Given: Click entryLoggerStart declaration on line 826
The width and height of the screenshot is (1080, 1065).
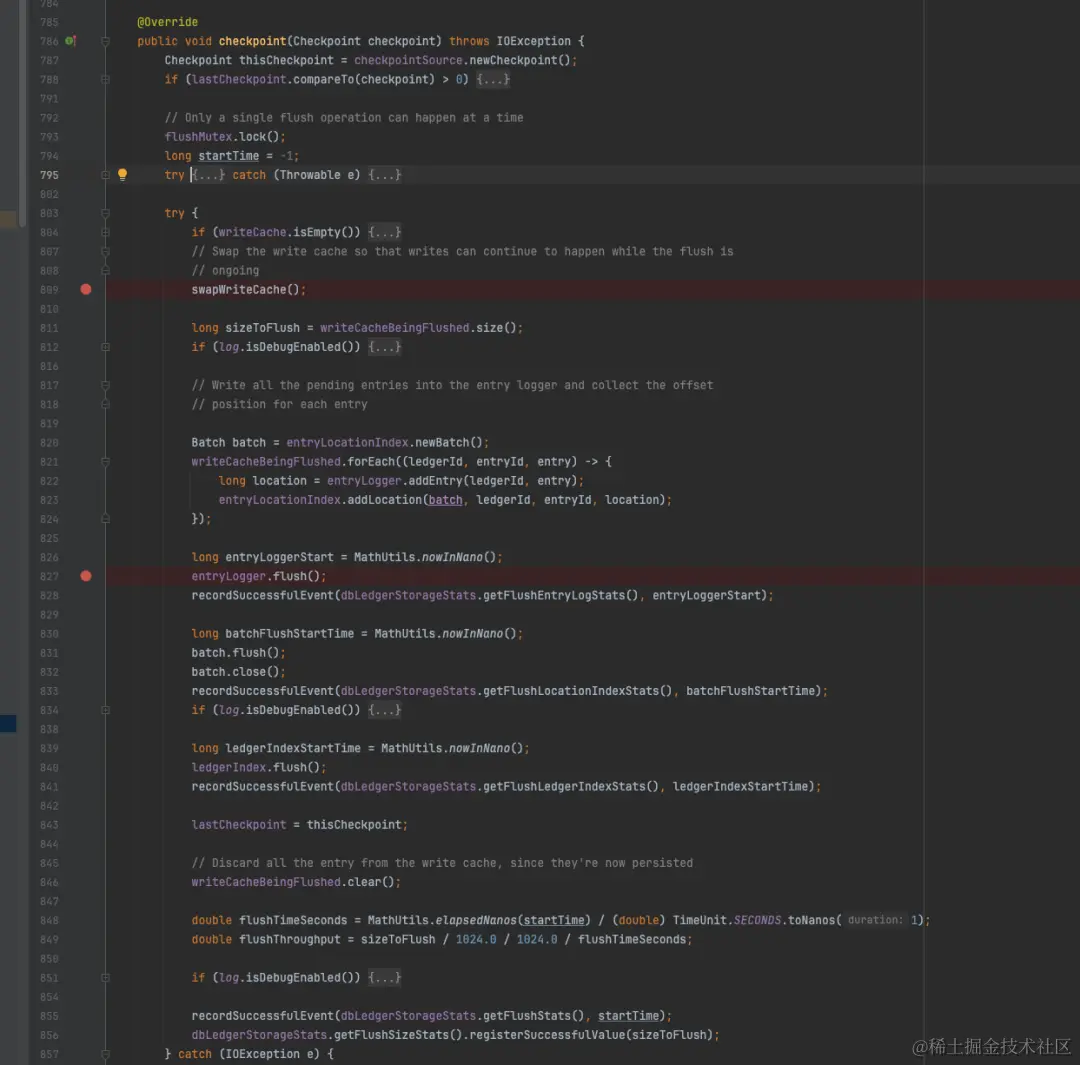Looking at the screenshot, I should tap(279, 557).
